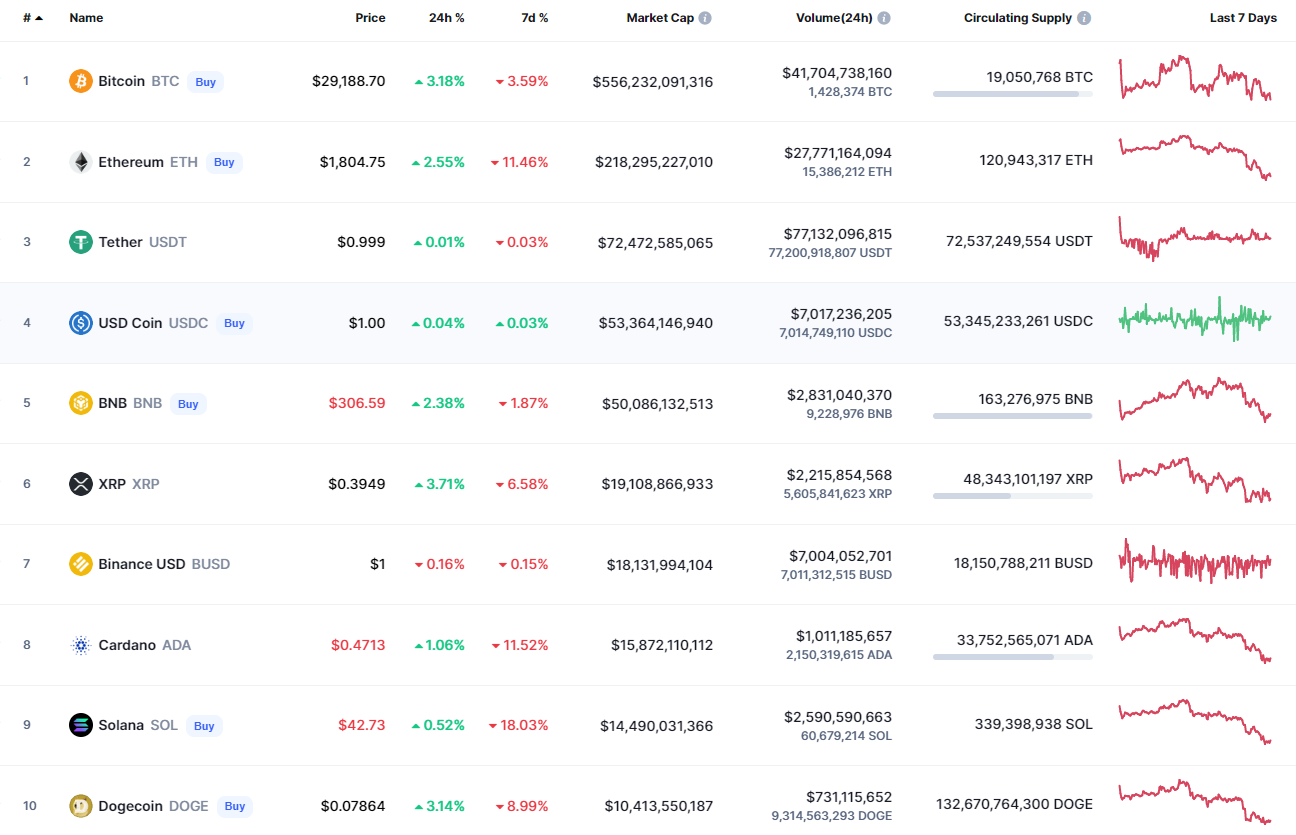
Task: Open the USD Coin name link
Action: tap(130, 323)
